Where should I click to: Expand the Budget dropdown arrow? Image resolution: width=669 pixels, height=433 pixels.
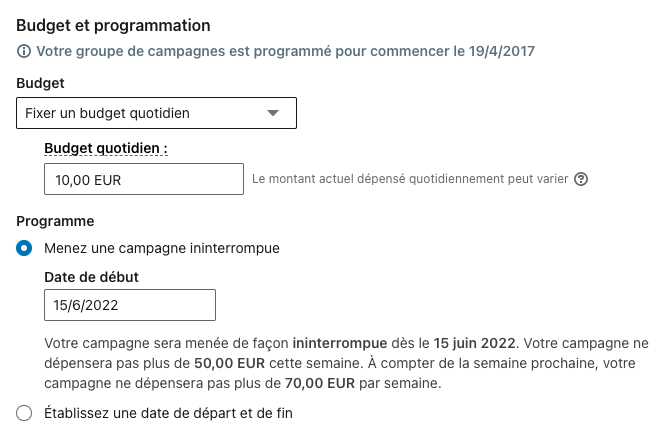pyautogui.click(x=273, y=113)
